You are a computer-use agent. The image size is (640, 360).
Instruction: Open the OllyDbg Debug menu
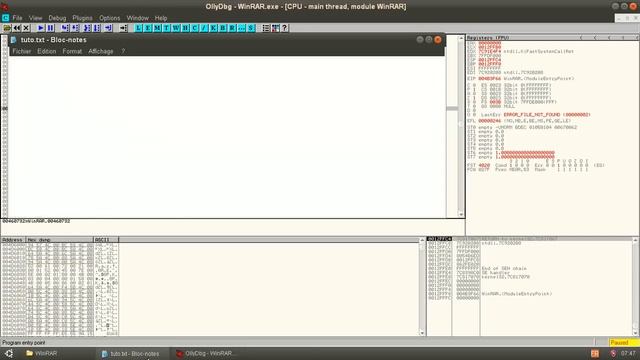coord(57,18)
